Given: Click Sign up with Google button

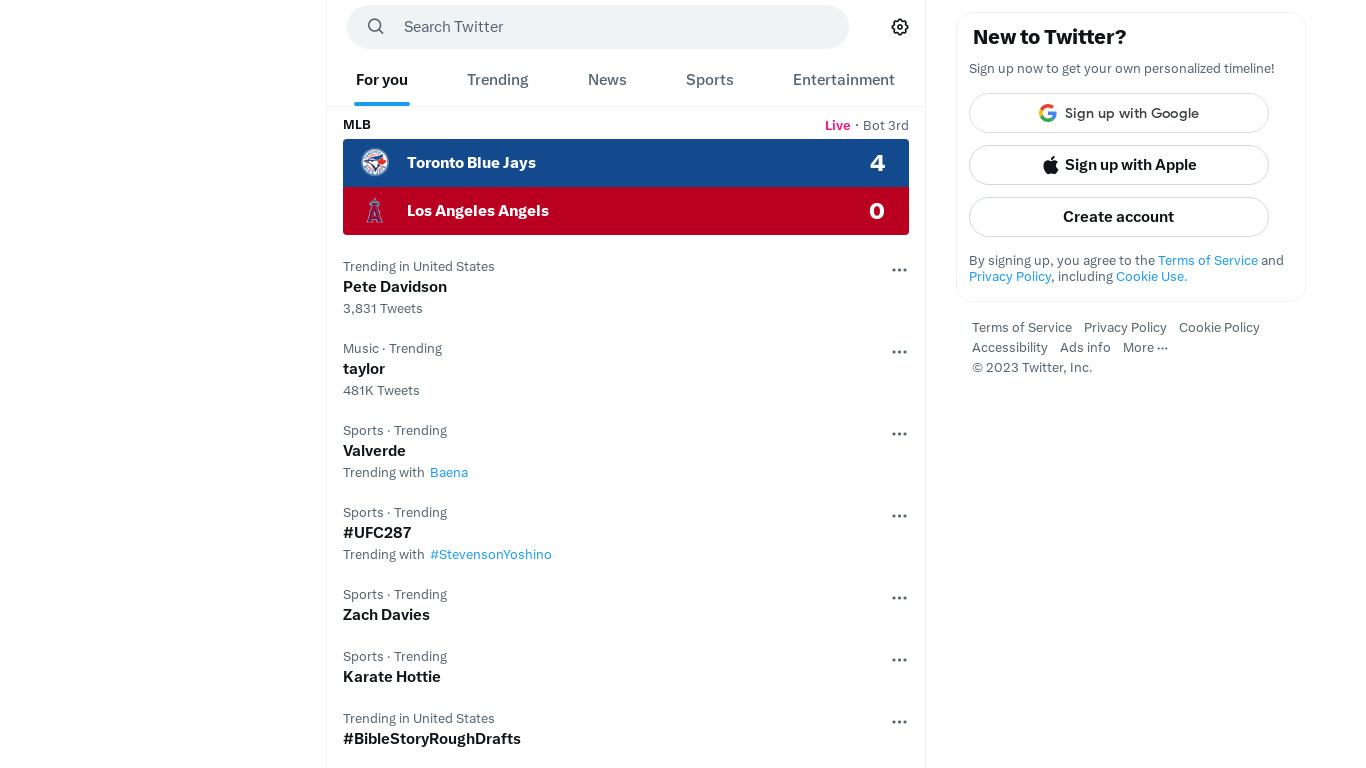Looking at the screenshot, I should (x=1119, y=113).
